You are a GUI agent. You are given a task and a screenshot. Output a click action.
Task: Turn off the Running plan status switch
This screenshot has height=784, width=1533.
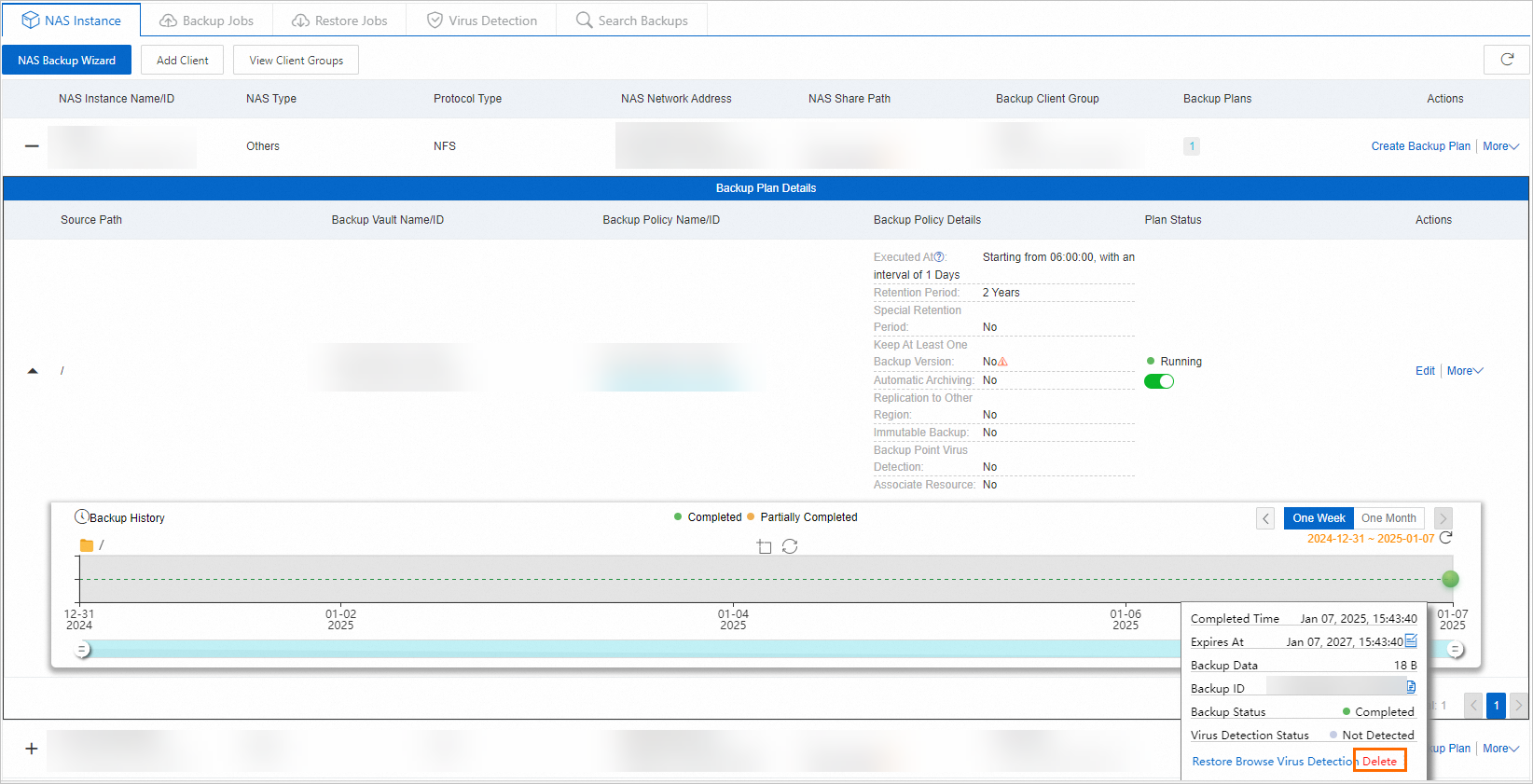1159,381
